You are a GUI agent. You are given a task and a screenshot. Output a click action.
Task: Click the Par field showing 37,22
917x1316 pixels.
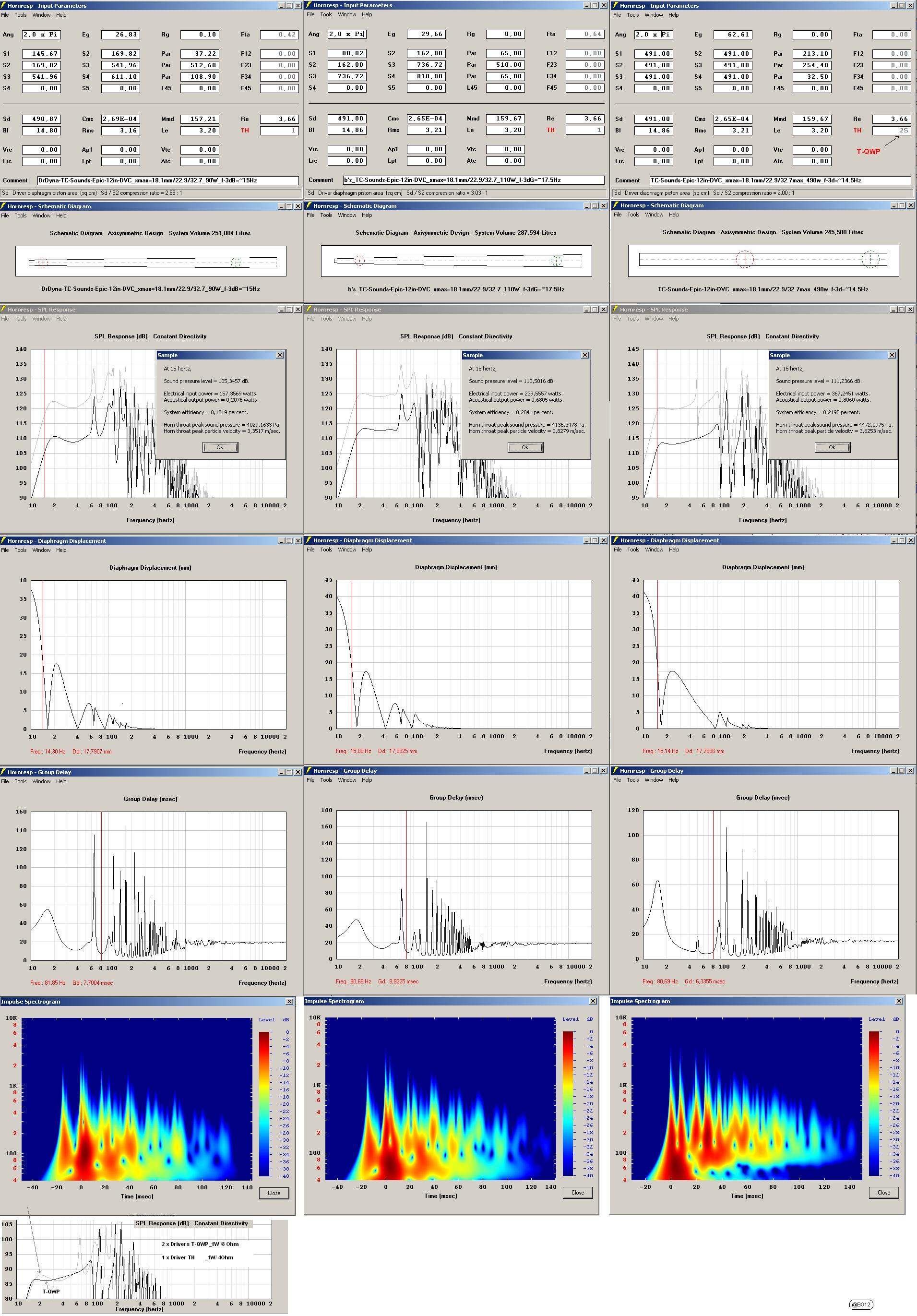click(200, 54)
